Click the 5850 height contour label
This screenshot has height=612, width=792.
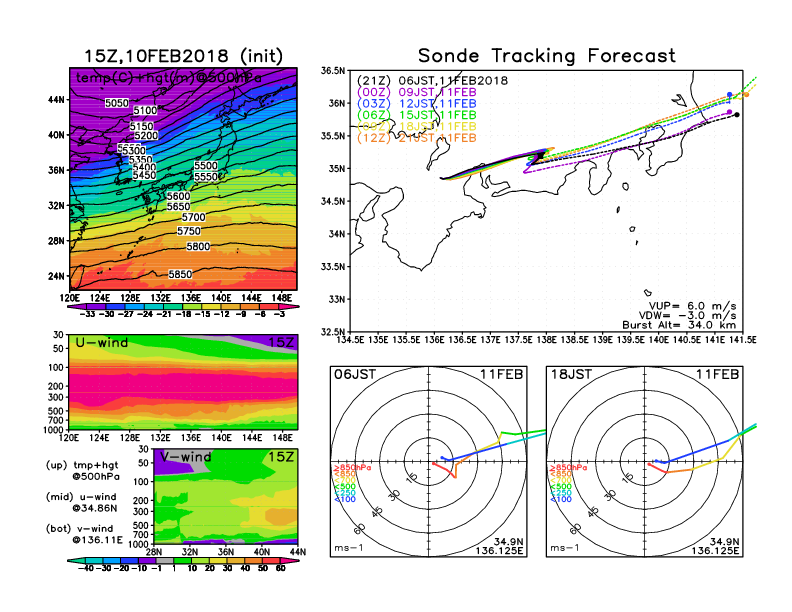[180, 274]
